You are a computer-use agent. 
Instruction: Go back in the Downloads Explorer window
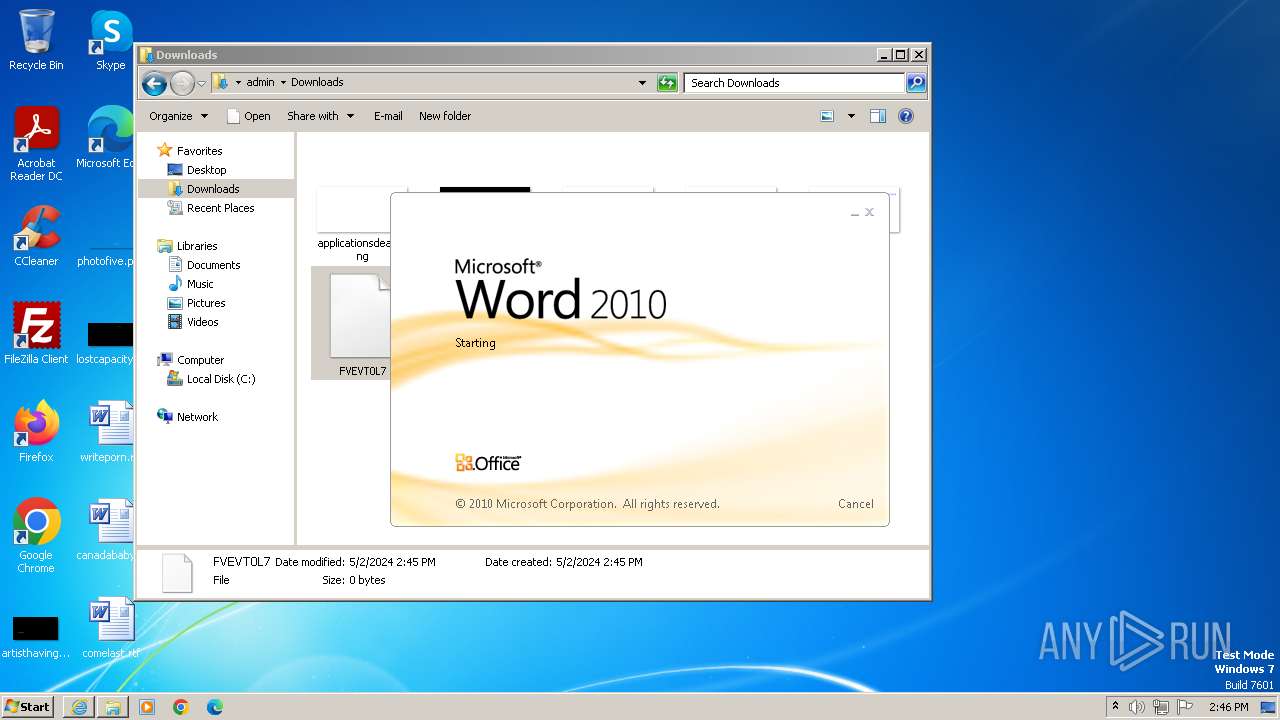(x=154, y=83)
